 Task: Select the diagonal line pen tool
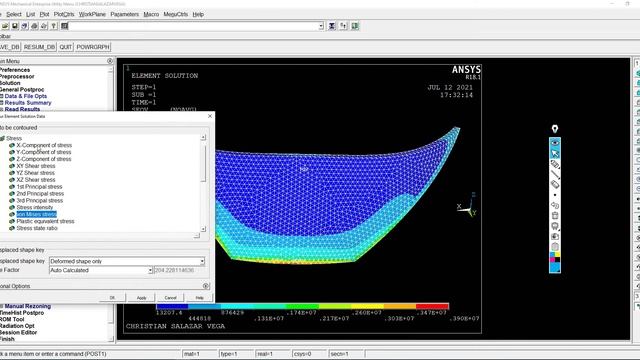click(555, 175)
